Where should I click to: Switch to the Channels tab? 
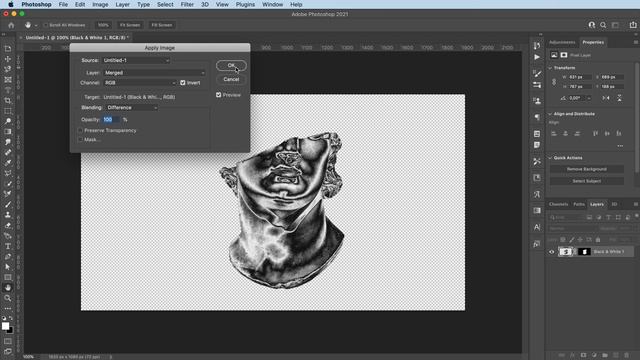click(x=558, y=204)
